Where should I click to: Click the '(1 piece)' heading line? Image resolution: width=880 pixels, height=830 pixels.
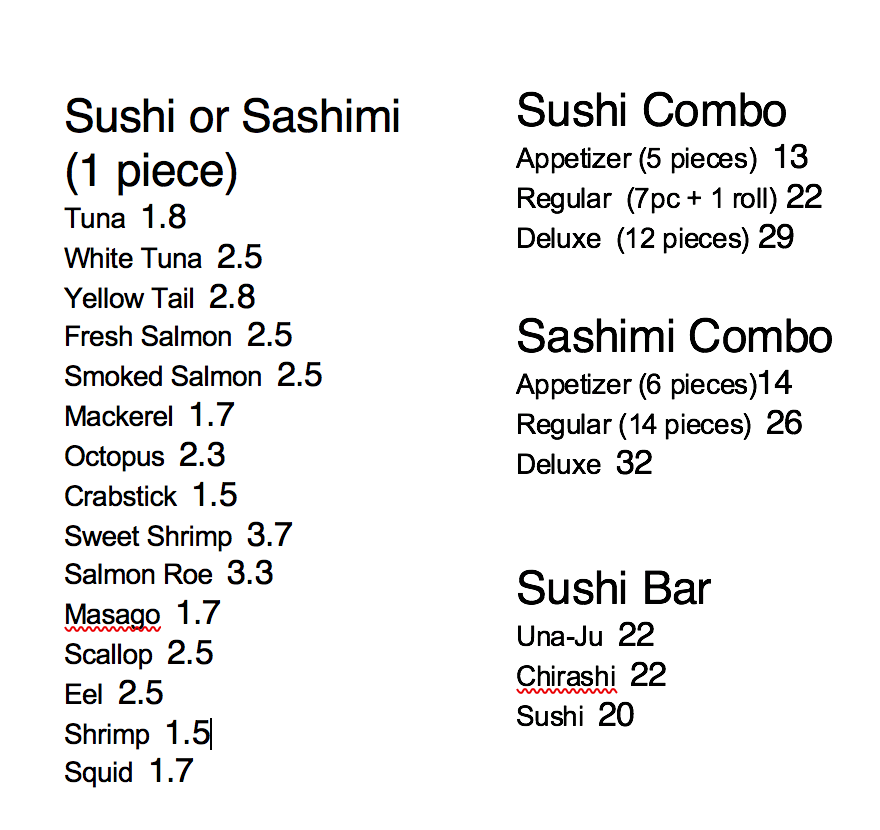(151, 172)
